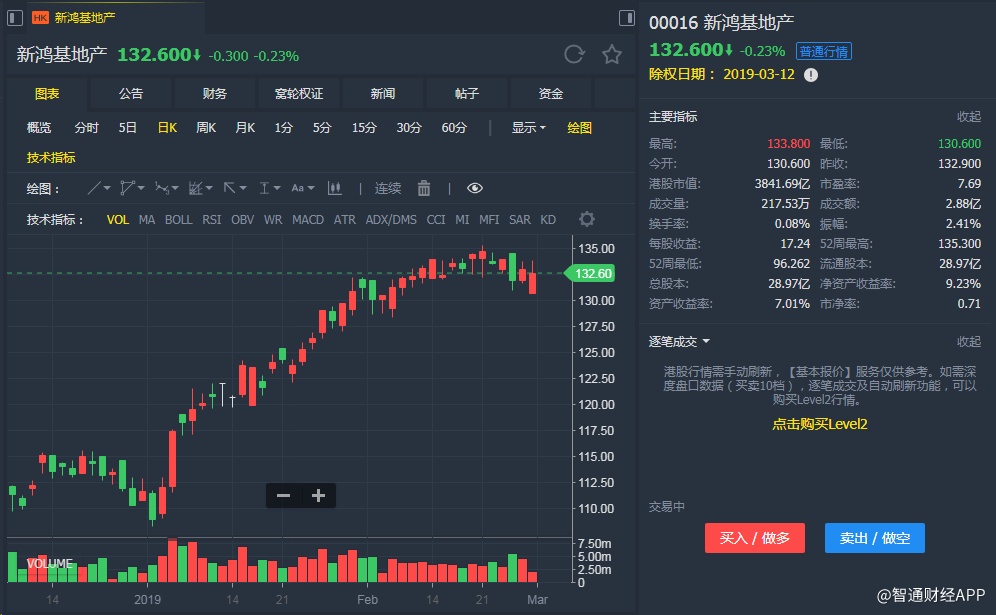Open the line tool dropdown arrow
Viewport: 996px width, 615px height.
click(x=107, y=188)
